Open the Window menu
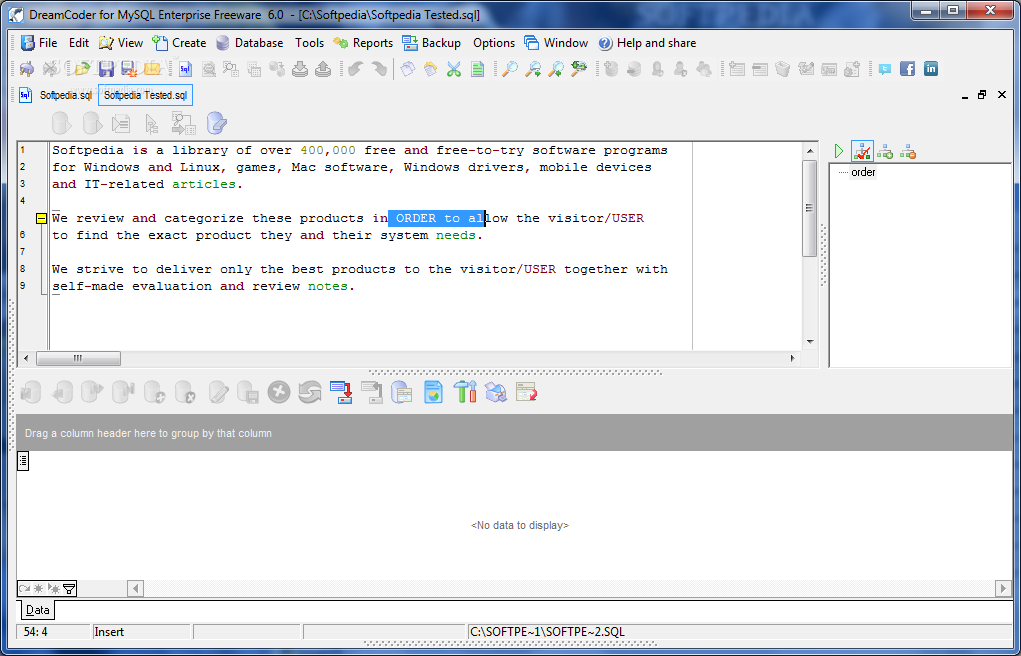Viewport: 1021px width, 656px height. click(556, 43)
